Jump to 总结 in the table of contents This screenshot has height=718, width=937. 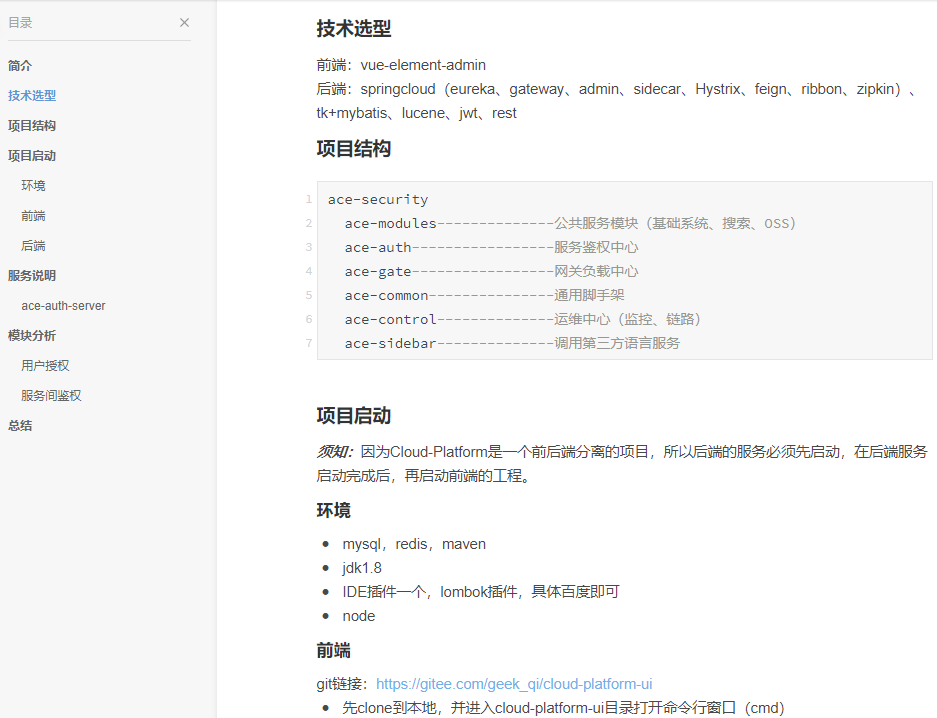[20, 426]
